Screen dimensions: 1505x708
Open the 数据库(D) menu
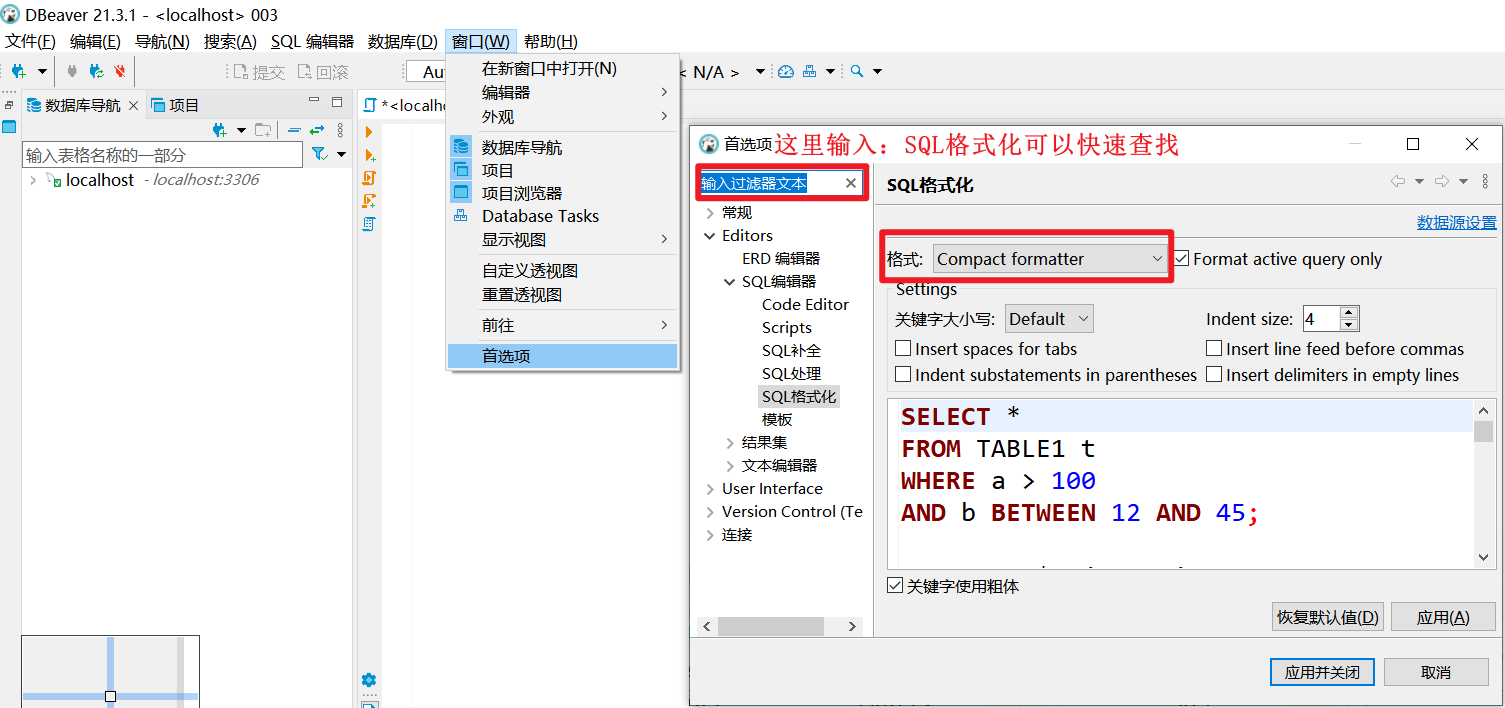click(x=403, y=41)
